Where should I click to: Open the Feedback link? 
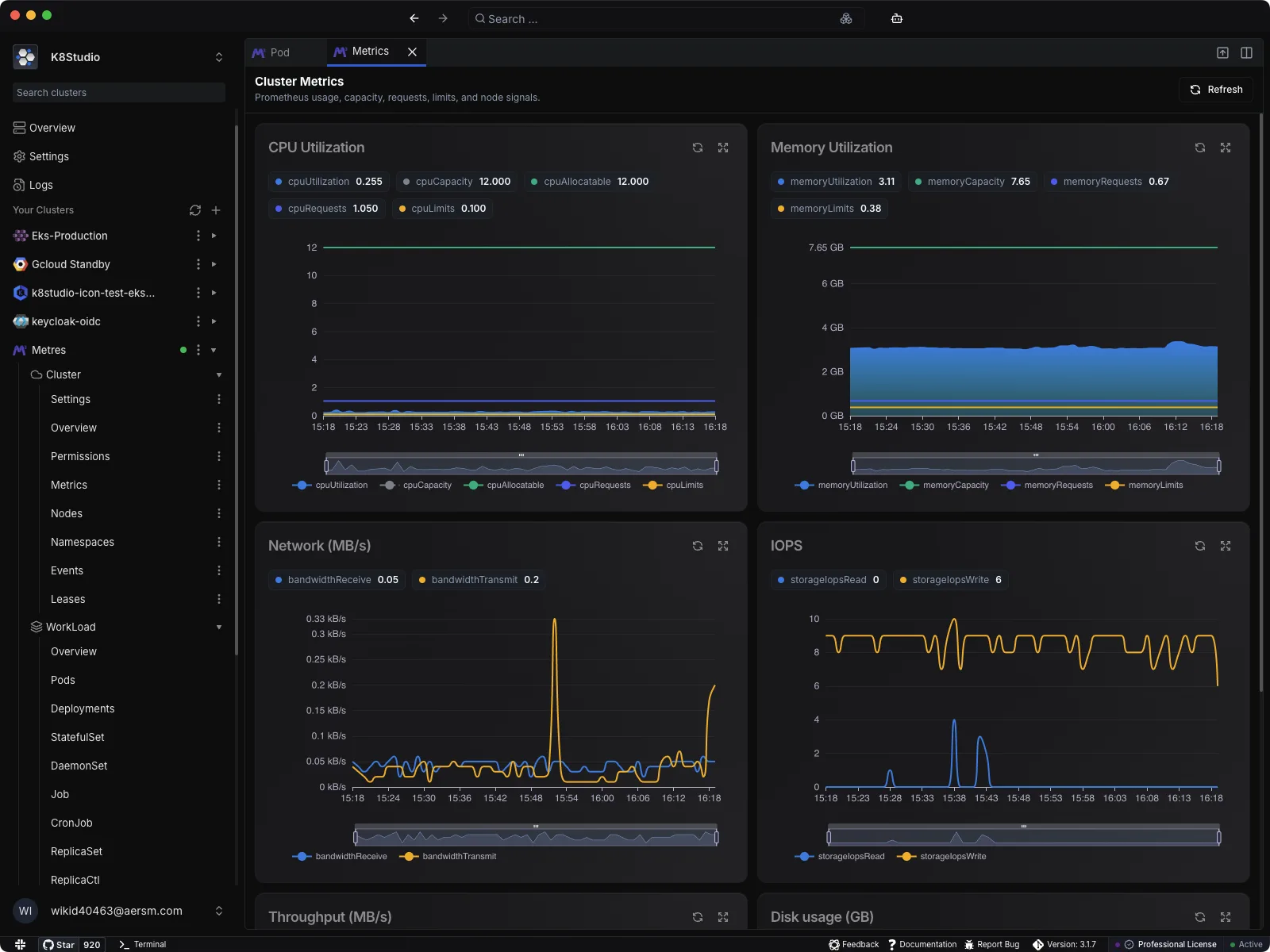[x=854, y=944]
